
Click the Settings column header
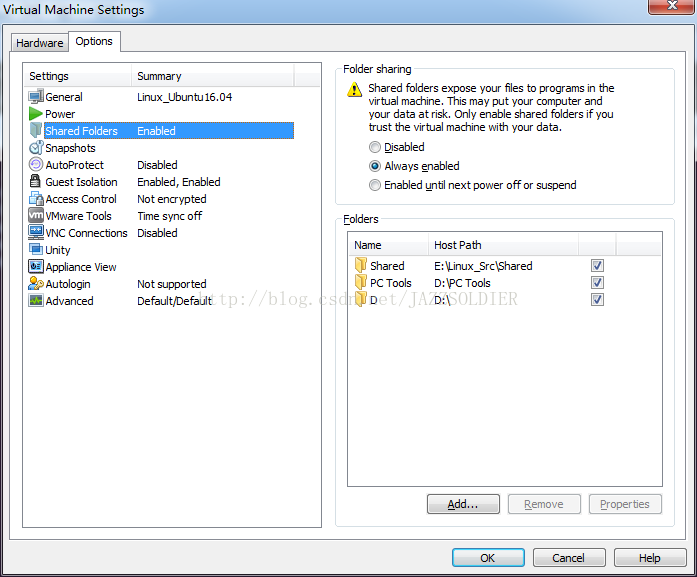click(x=78, y=76)
